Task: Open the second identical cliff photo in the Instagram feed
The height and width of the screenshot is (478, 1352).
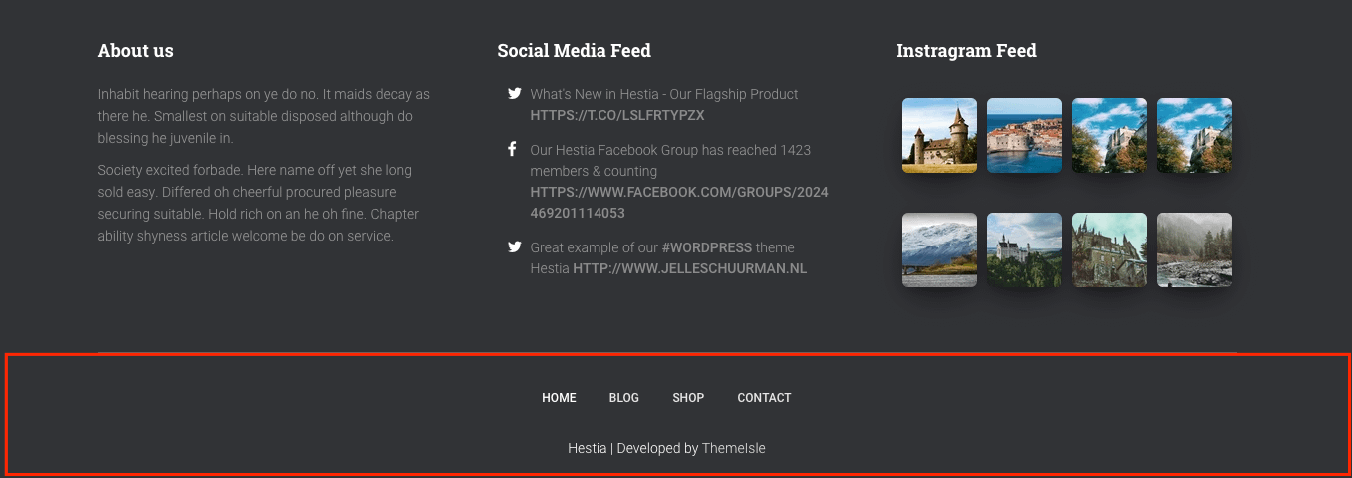Action: [x=1194, y=135]
